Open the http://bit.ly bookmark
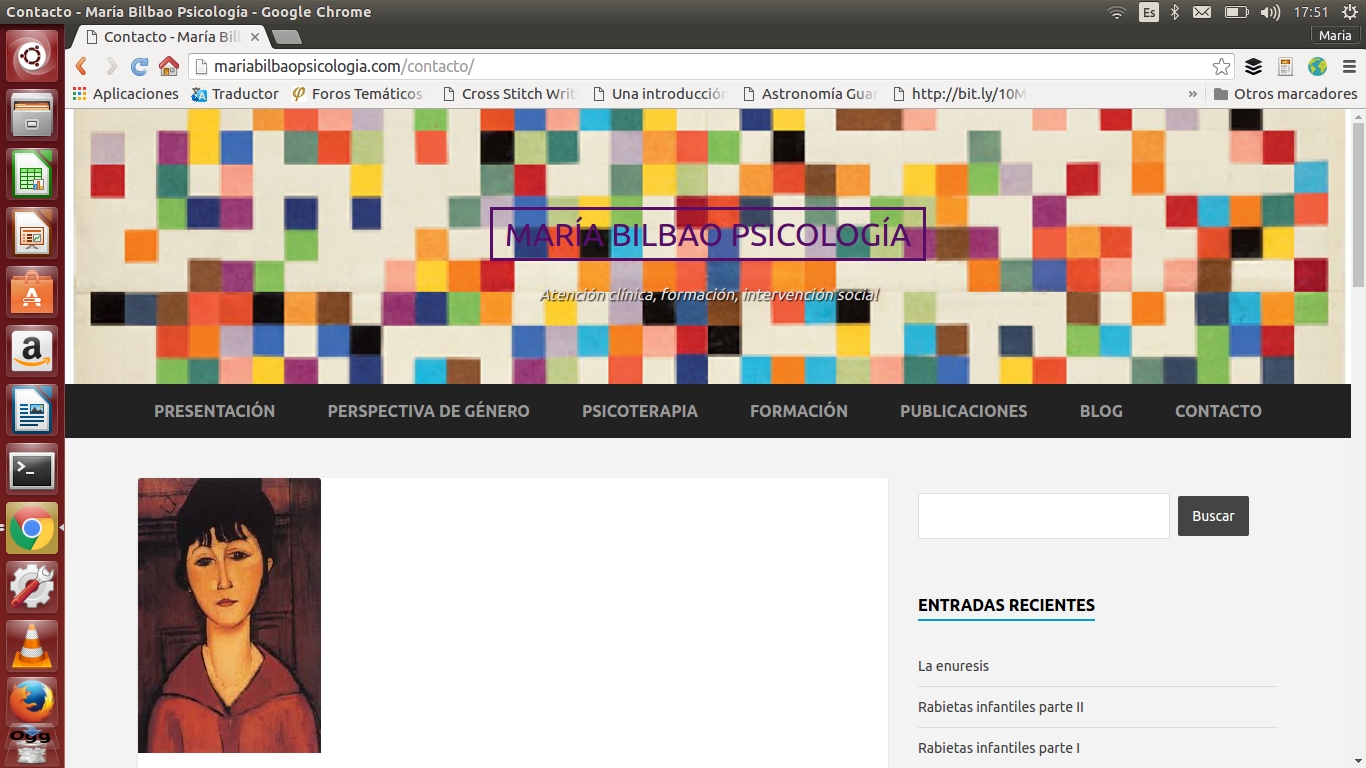 (959, 94)
